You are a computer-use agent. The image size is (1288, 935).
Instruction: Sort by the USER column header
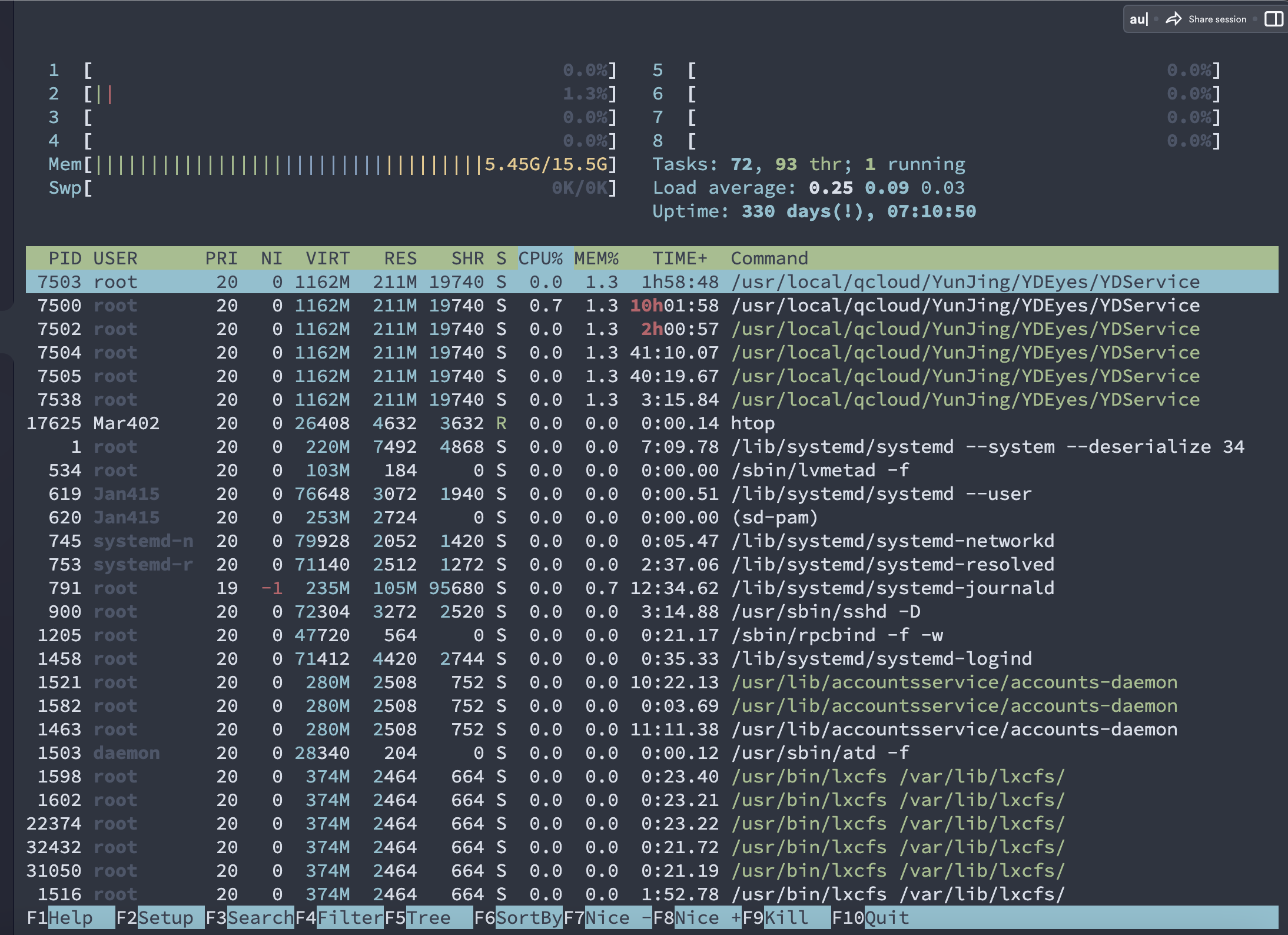click(115, 258)
